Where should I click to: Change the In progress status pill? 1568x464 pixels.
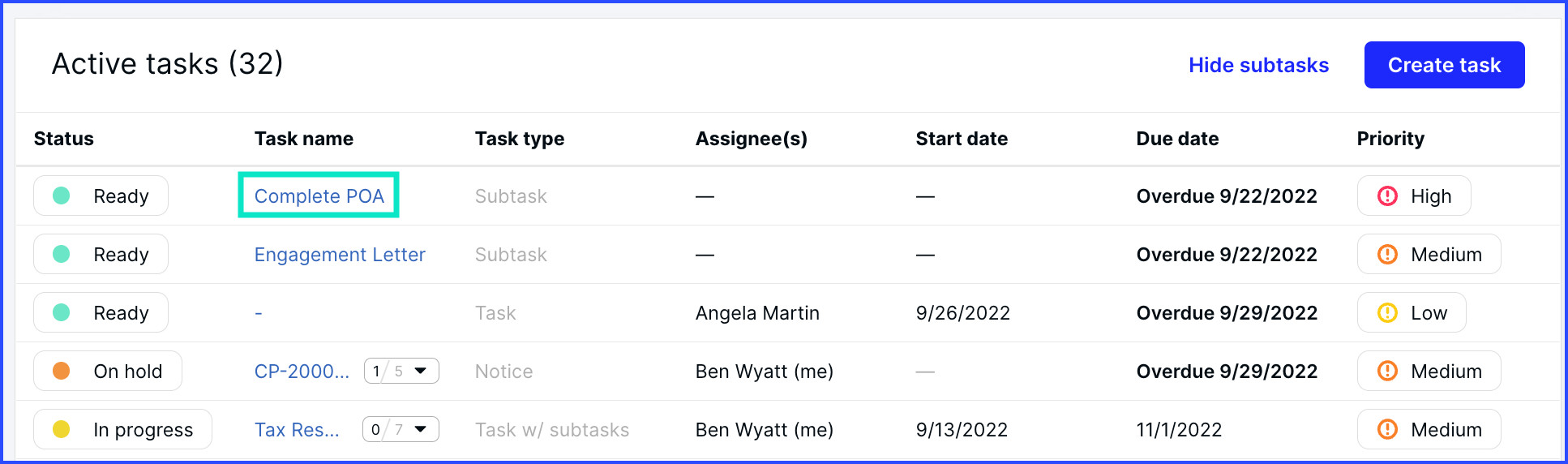[x=122, y=429]
